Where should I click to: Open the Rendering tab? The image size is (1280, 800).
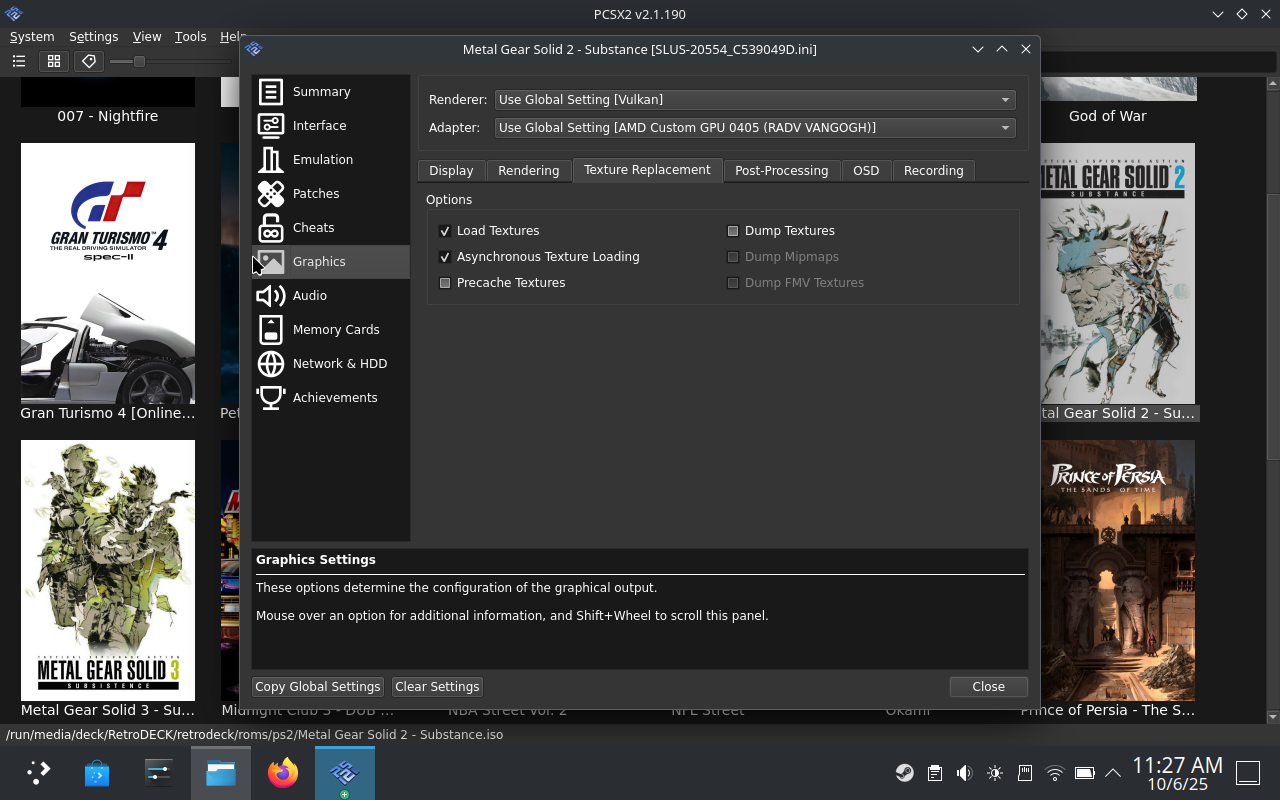pos(528,171)
